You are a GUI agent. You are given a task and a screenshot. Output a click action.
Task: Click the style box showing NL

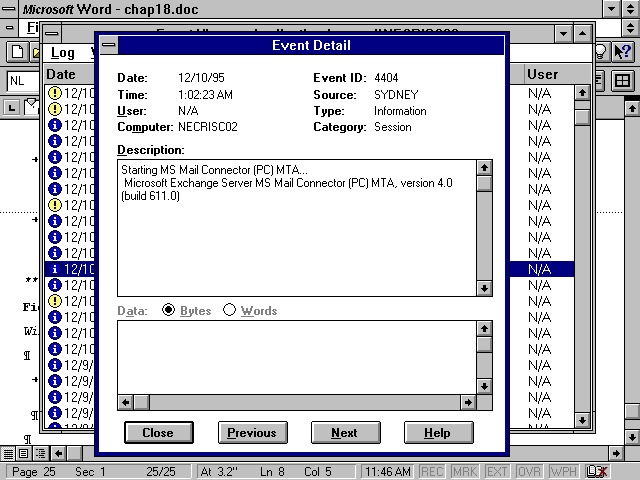tap(23, 81)
